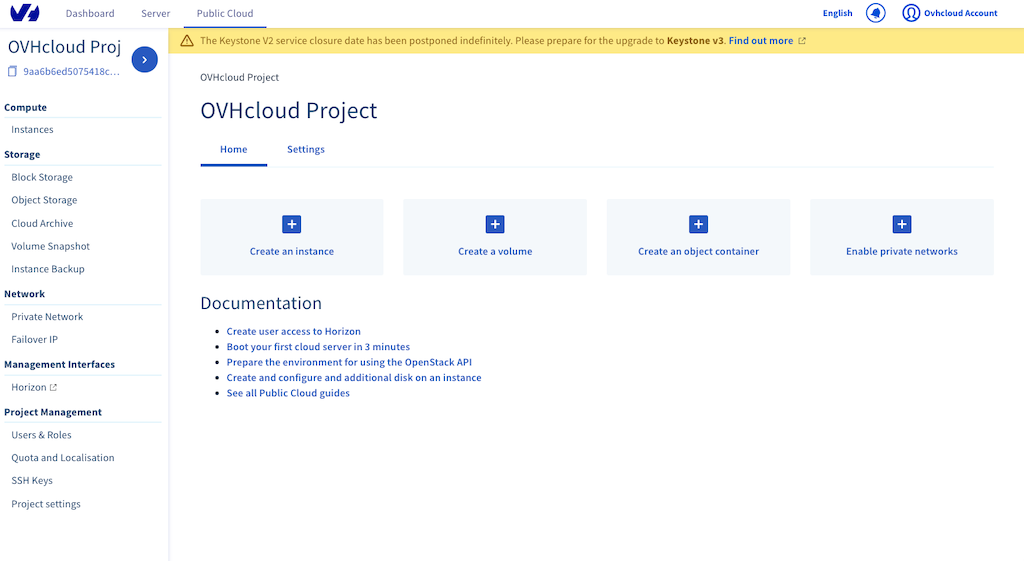Open the English language selector
Viewport: 1024px width, 561px height.
pos(837,13)
